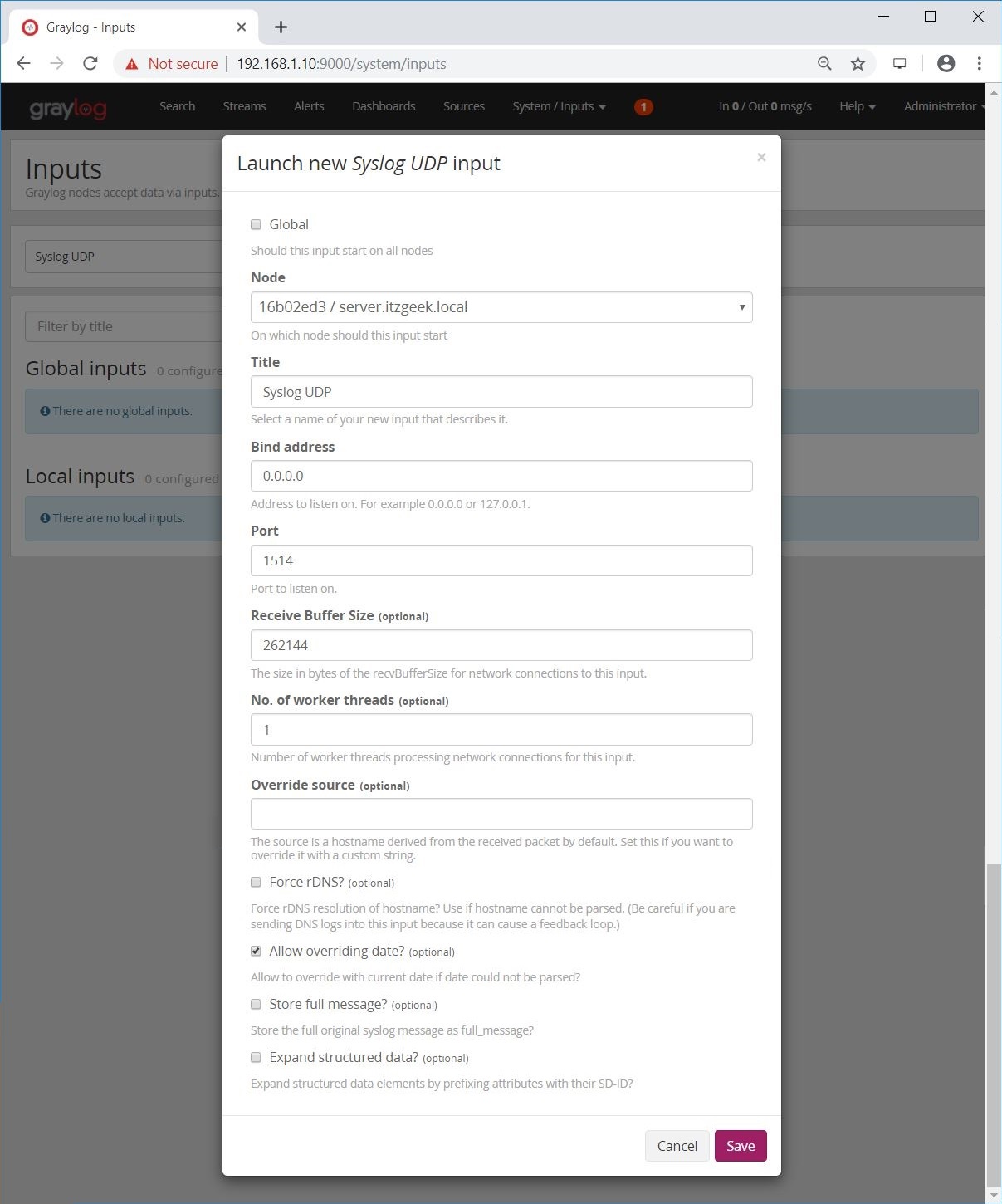
Task: Bookmark this page with the star icon
Action: [x=858, y=64]
